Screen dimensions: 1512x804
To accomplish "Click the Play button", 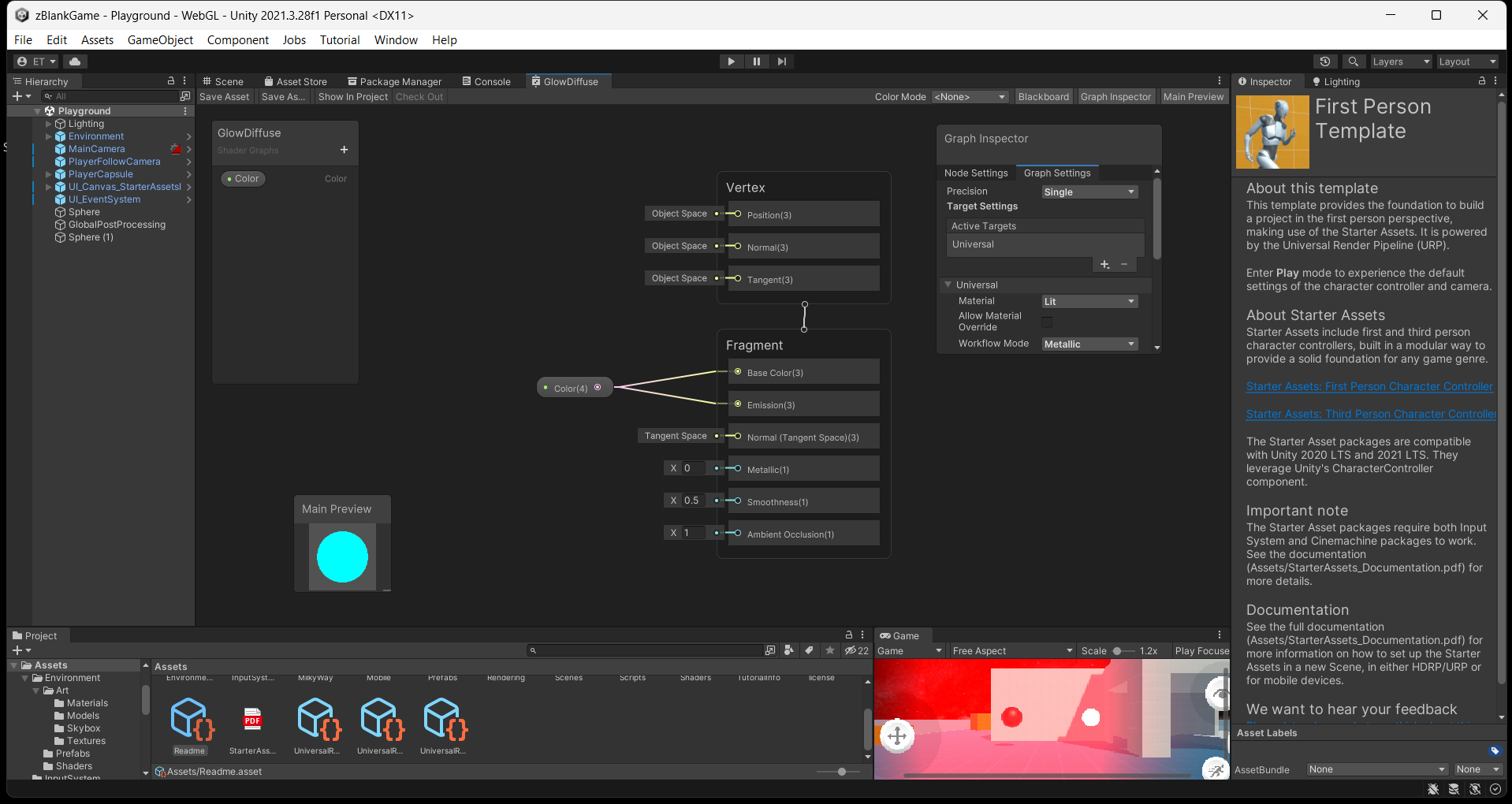I will click(x=731, y=61).
